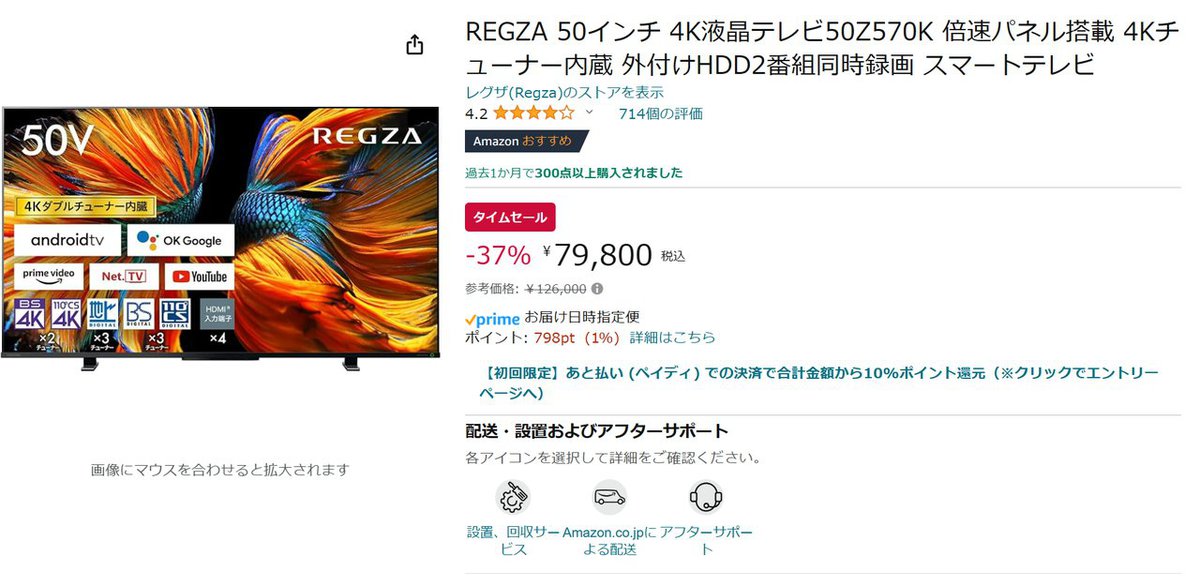Click the Prime checkmark logo
The image size is (1200, 586).
point(493,317)
